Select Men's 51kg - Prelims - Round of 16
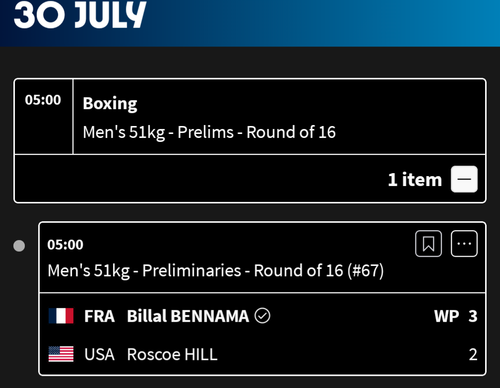This screenshot has height=388, width=500. coord(209,132)
